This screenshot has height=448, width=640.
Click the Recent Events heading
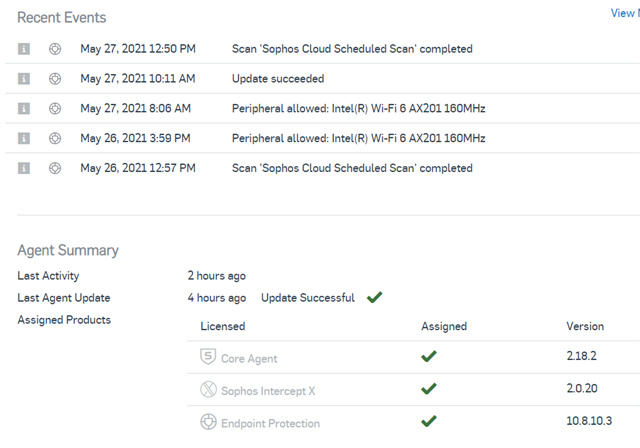pos(62,18)
